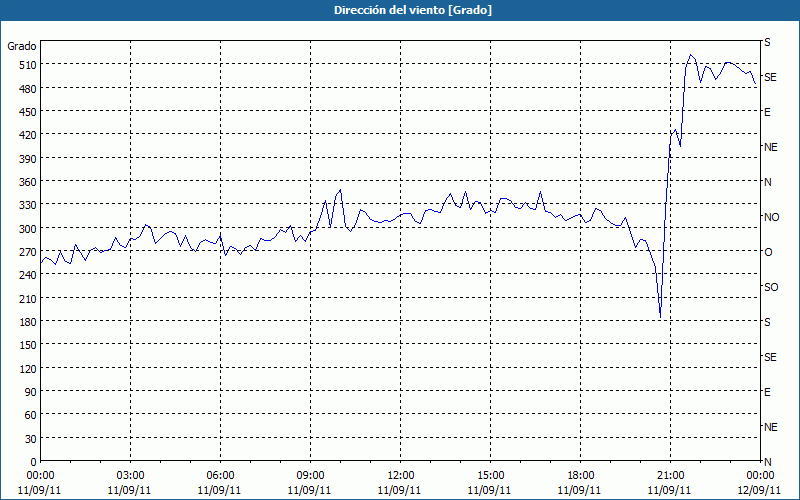Click the 510 value on the degree axis
This screenshot has width=800, height=500.
click(28, 65)
